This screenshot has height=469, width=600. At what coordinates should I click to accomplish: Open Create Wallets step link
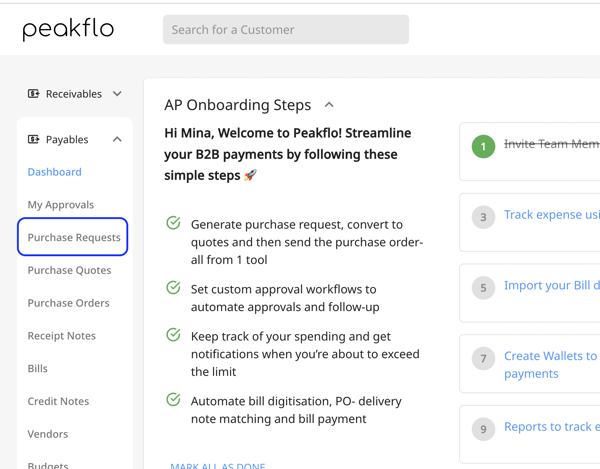point(550,365)
